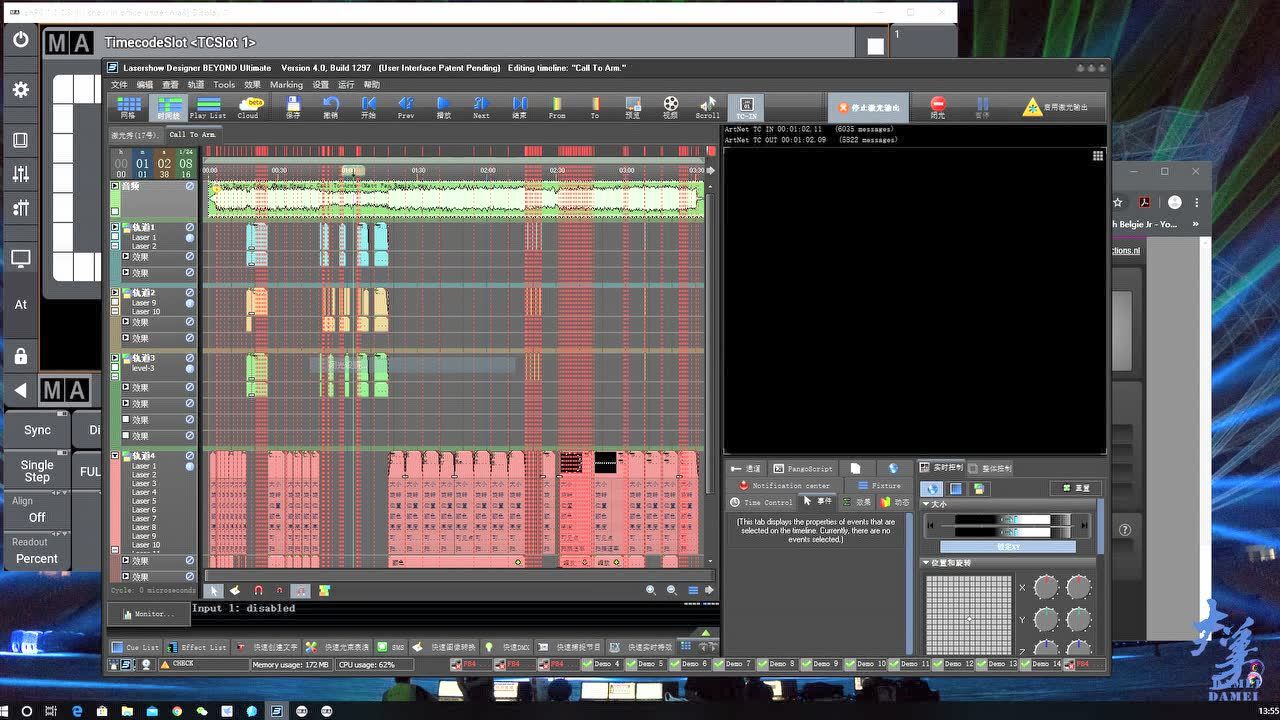Disable 轨道2 with its circle toggle

coord(190,293)
